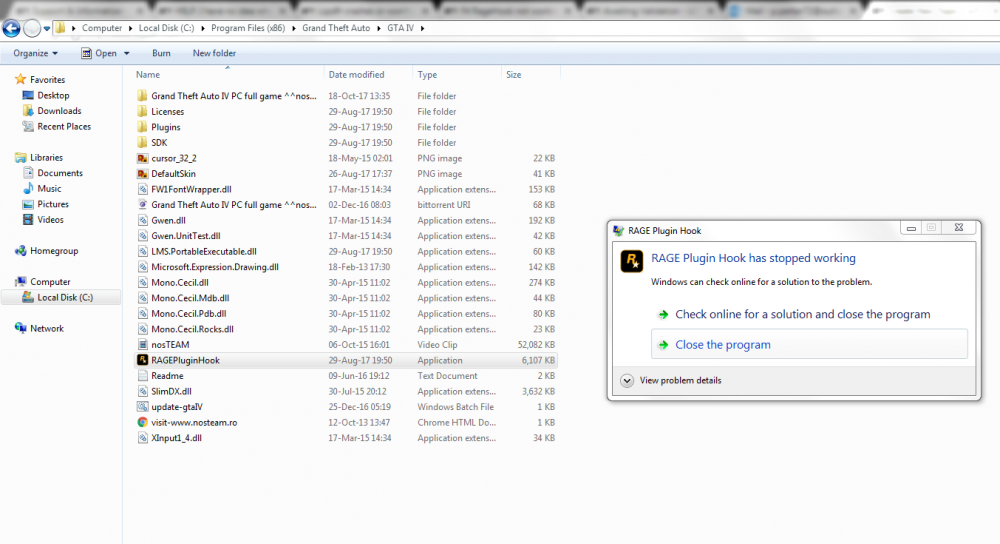Select update-gtaIV batch file icon

coord(142,407)
